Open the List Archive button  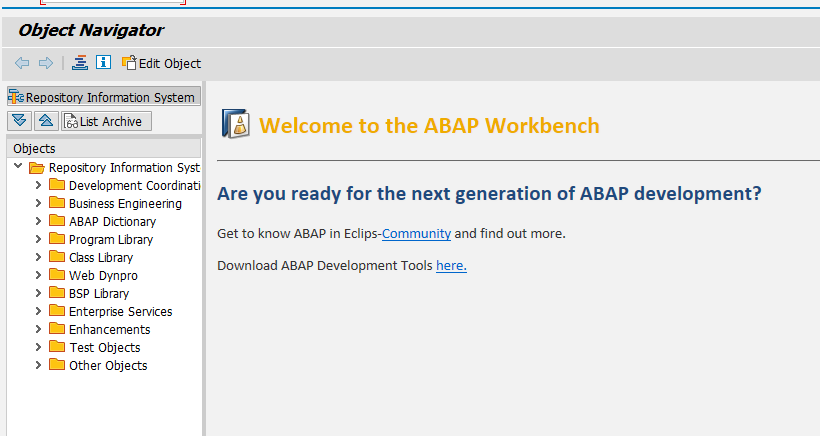point(107,121)
